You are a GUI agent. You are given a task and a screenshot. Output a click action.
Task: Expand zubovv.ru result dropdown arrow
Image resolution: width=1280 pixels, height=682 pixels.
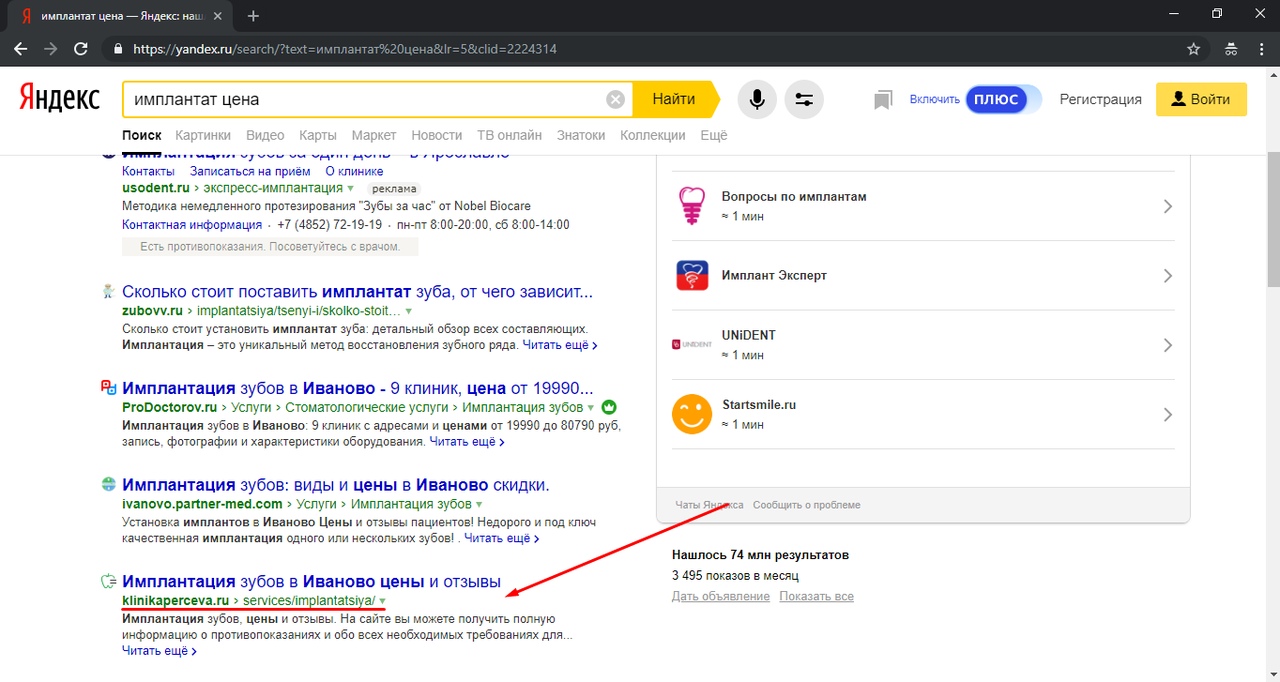pyautogui.click(x=408, y=312)
